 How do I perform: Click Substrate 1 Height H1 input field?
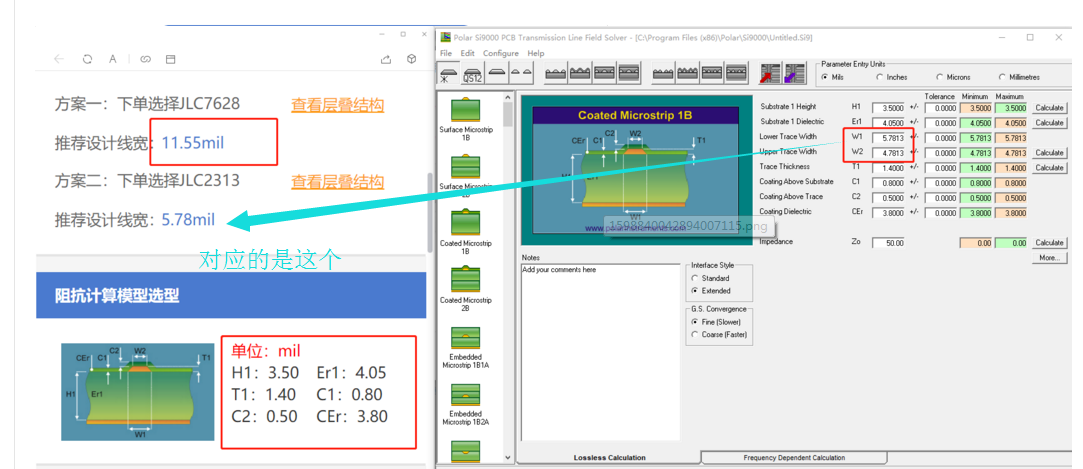coord(888,107)
